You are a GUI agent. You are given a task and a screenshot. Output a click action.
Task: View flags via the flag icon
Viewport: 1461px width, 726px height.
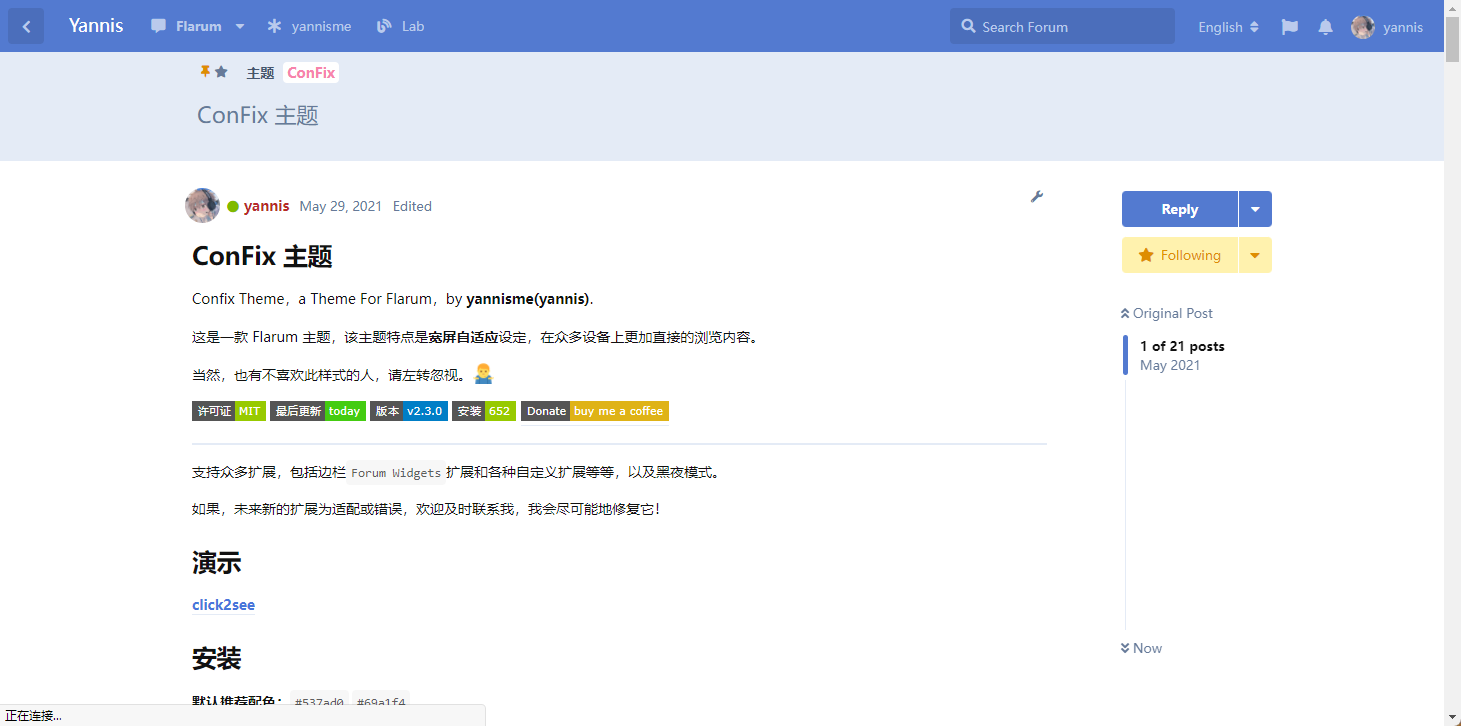click(1290, 27)
